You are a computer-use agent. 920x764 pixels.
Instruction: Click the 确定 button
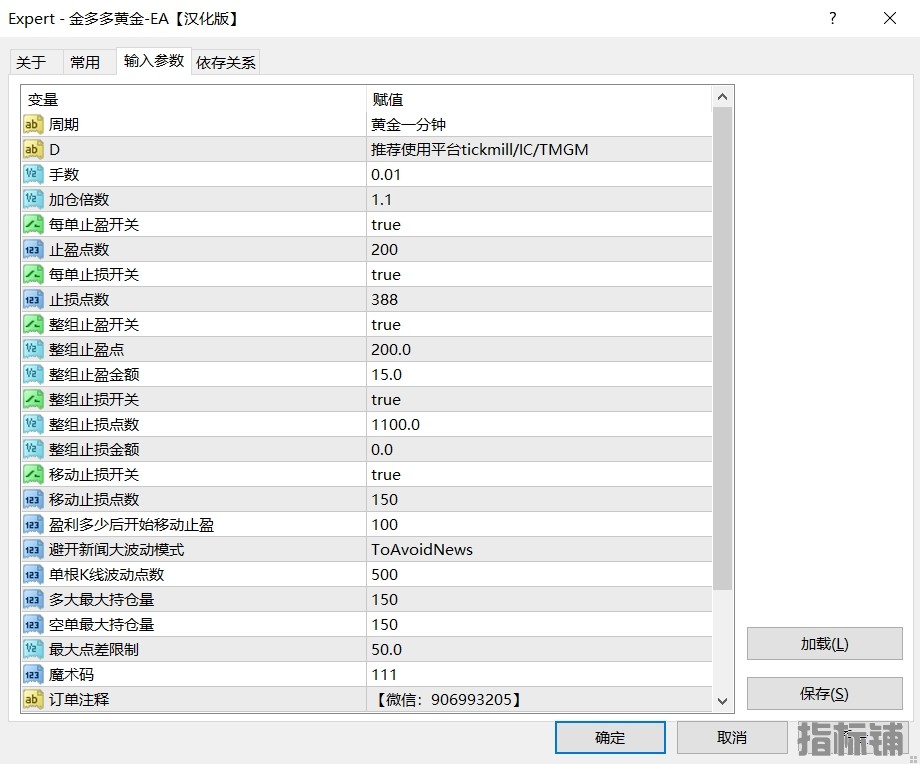coord(610,738)
